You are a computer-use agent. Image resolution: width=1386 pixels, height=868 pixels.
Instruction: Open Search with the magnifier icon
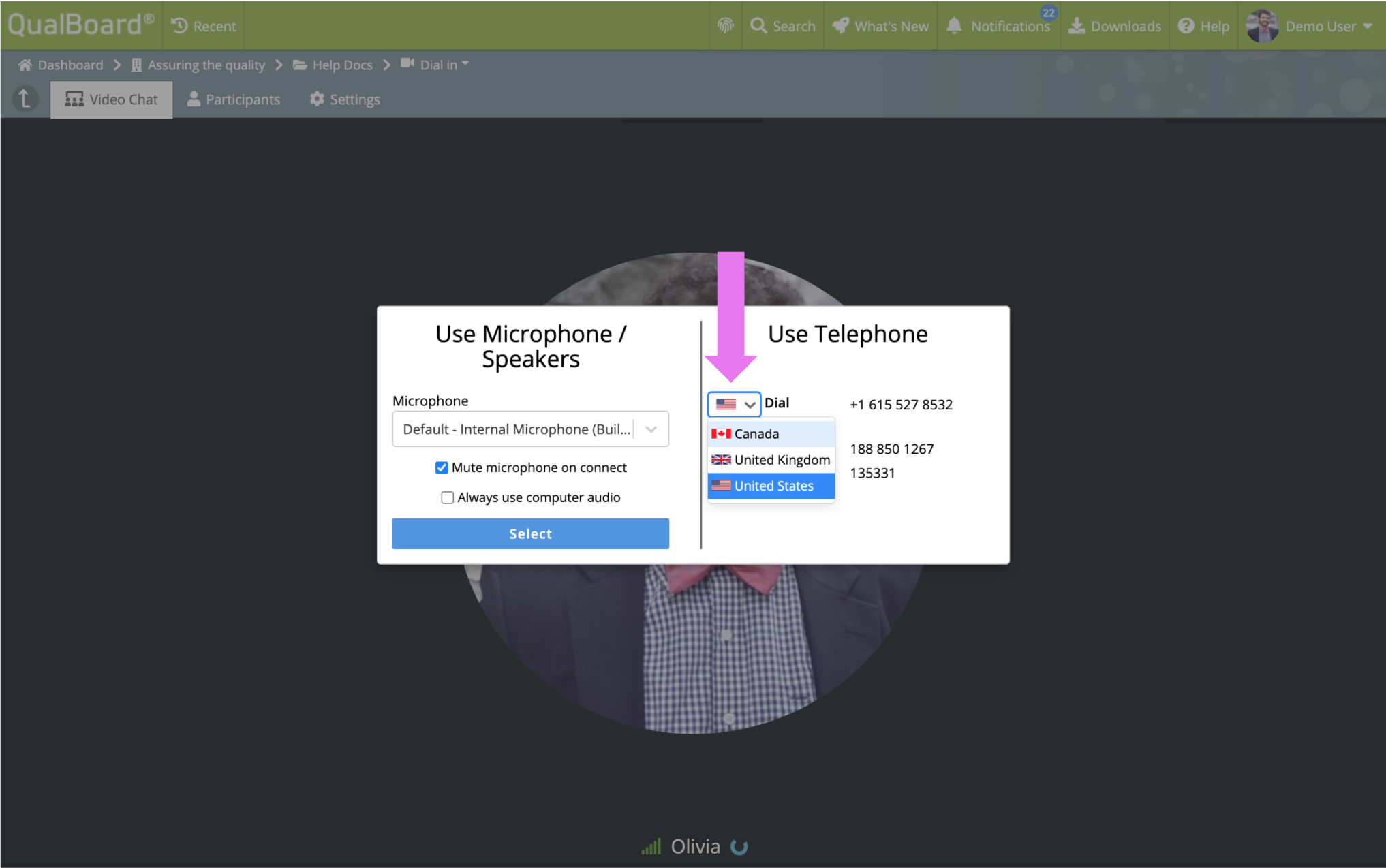click(x=758, y=26)
